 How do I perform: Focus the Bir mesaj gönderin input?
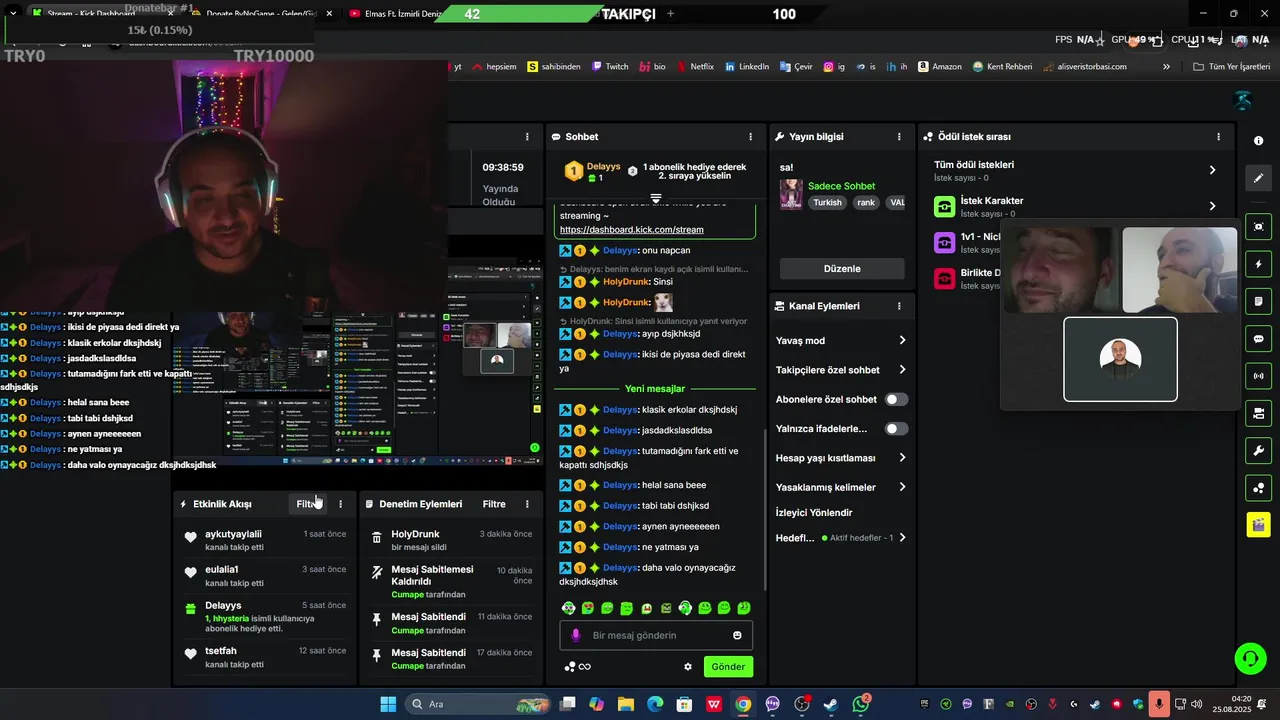pos(656,635)
